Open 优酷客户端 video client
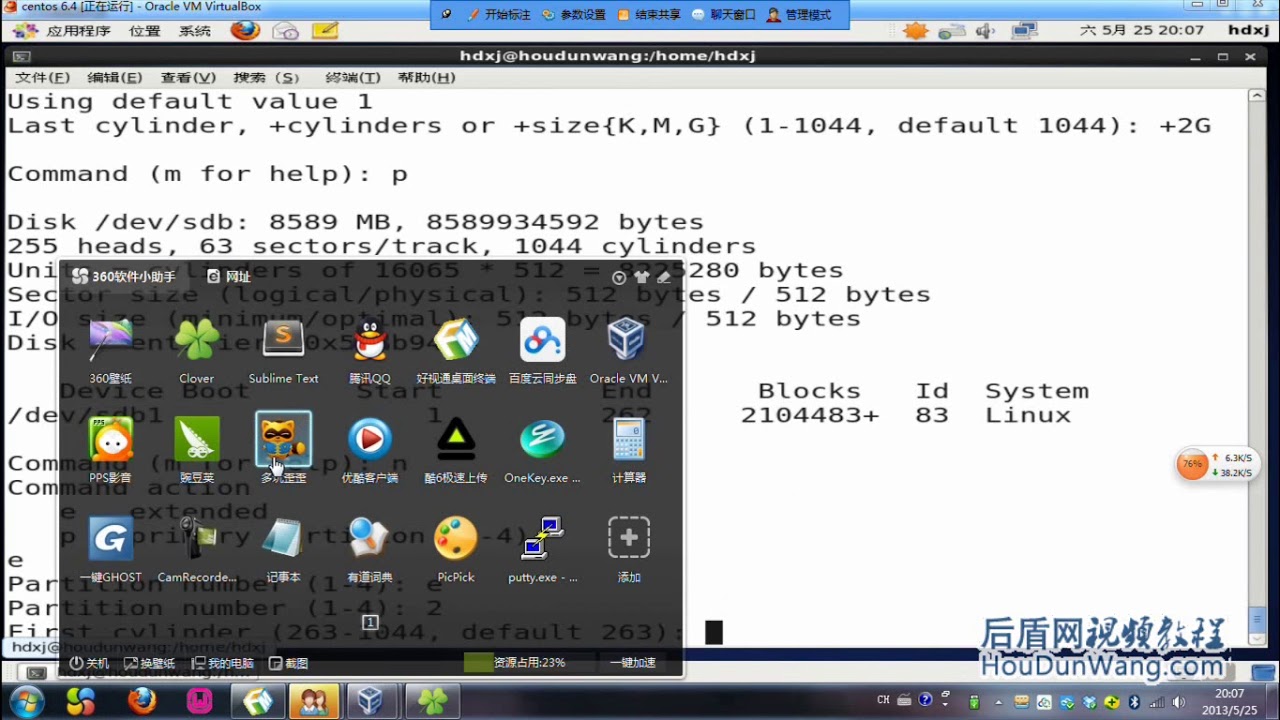 point(370,440)
